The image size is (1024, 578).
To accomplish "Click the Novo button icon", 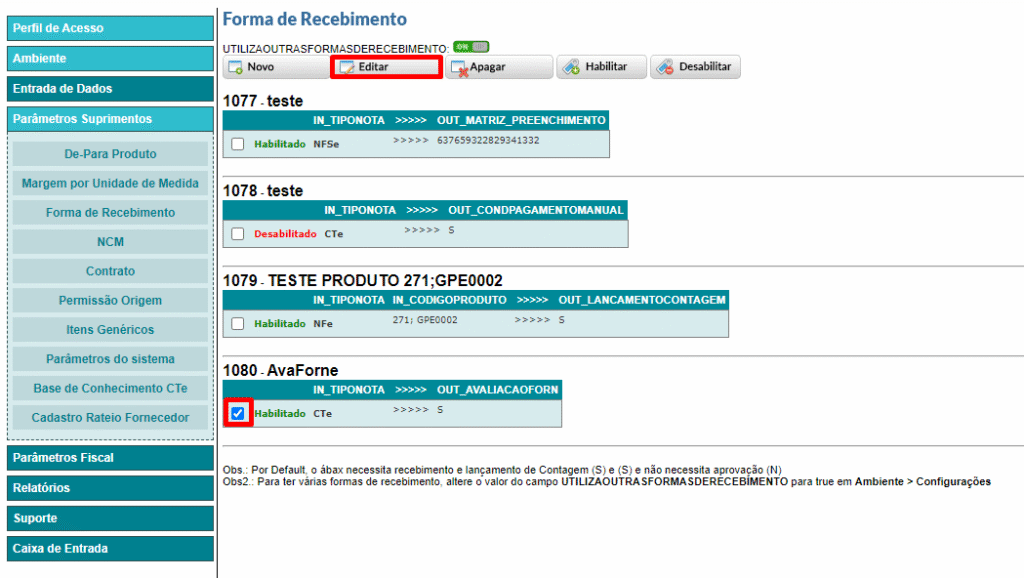I will 235,68.
